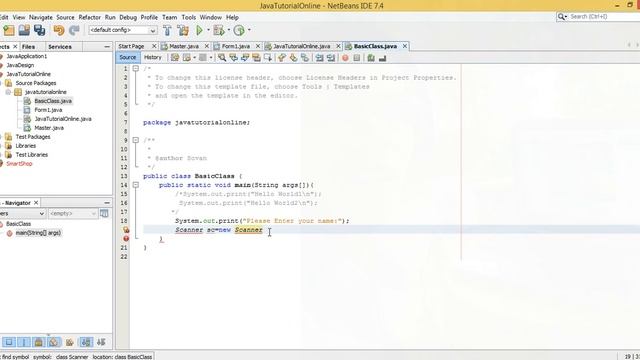Click the Redo arrow icon
The height and width of the screenshot is (360, 640).
tap(74, 30)
